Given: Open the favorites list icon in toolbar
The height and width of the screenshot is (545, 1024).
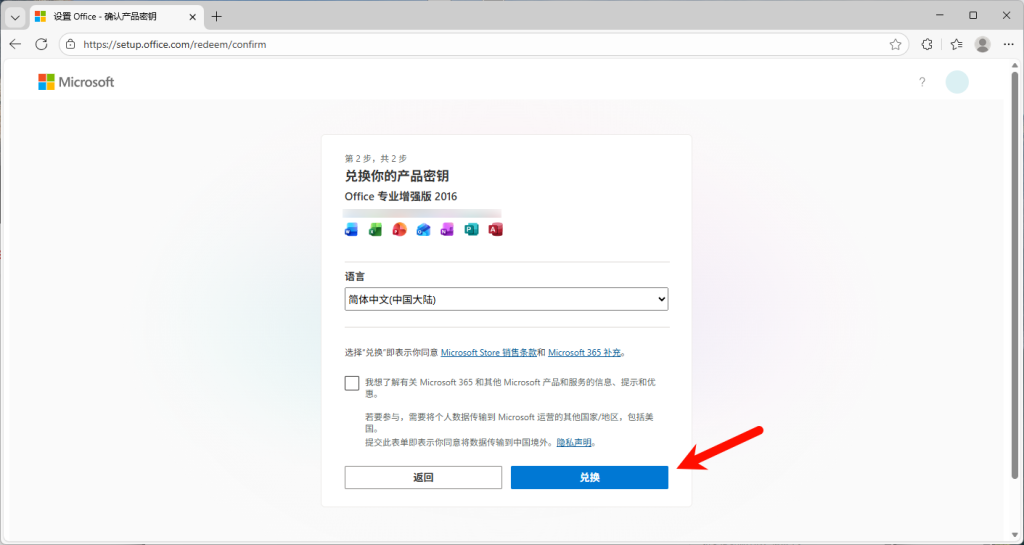Looking at the screenshot, I should click(x=957, y=44).
